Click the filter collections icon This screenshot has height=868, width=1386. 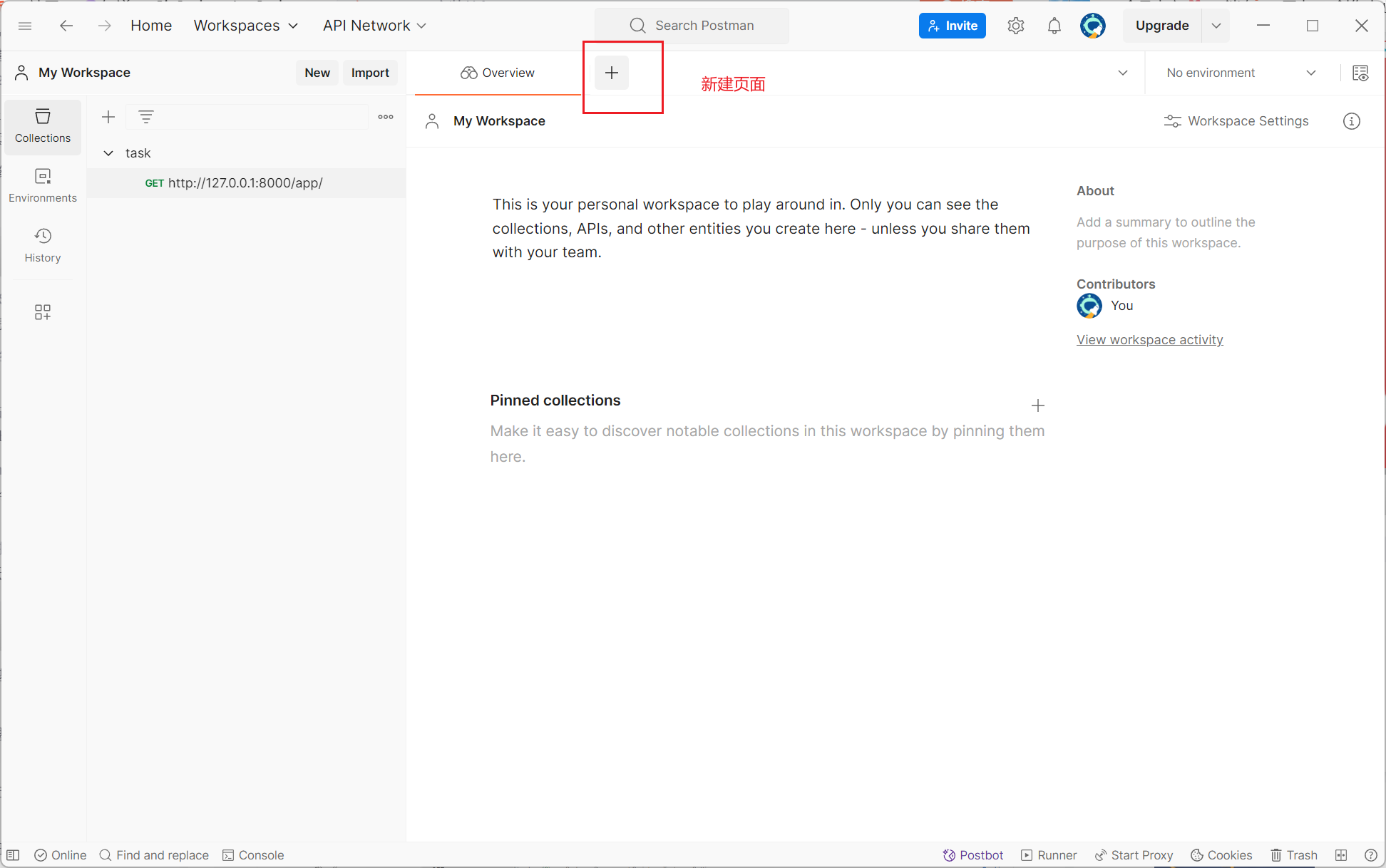click(146, 117)
